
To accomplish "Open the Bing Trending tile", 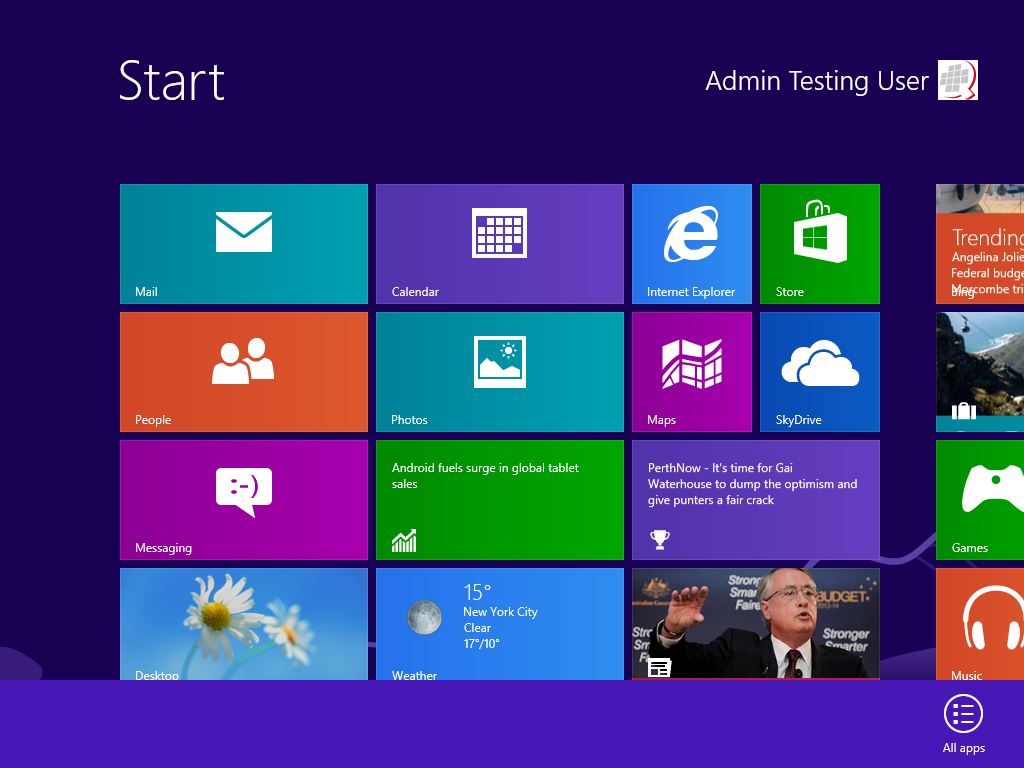I will (x=980, y=243).
